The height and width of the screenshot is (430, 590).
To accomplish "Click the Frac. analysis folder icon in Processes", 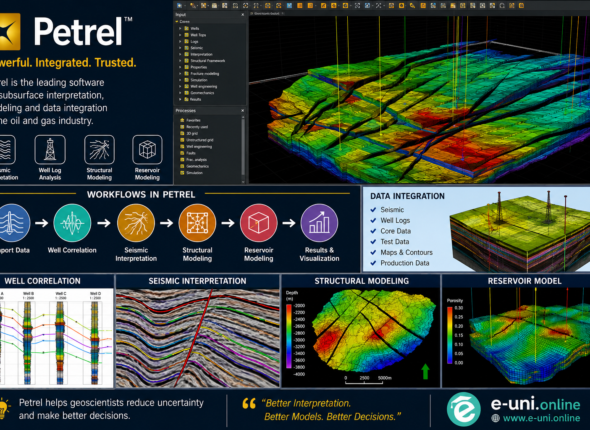I will [182, 160].
